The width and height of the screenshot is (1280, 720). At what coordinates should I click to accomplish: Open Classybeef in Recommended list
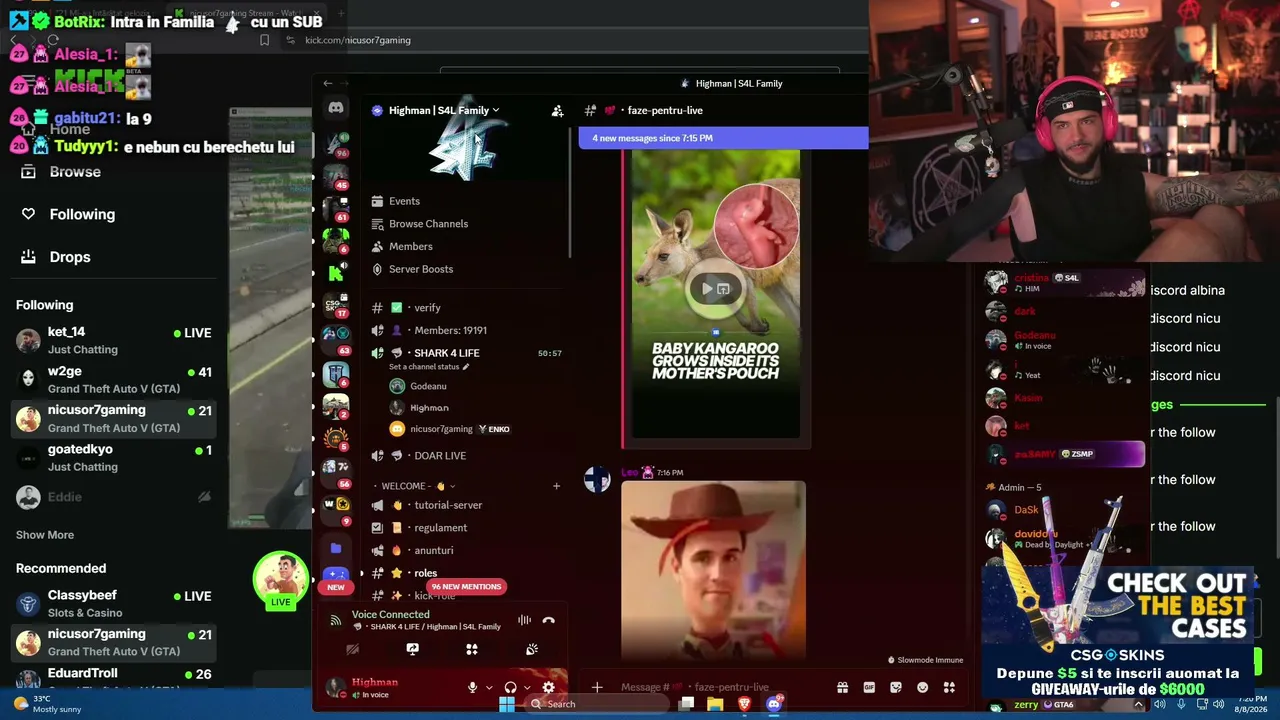[114, 604]
